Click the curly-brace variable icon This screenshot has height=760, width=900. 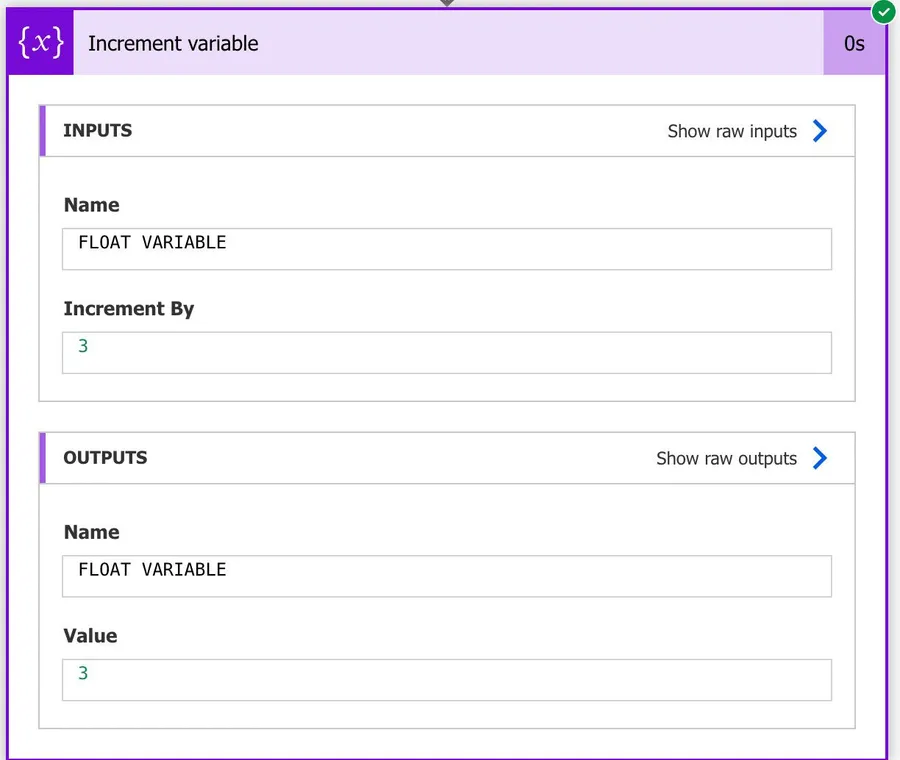tap(41, 43)
